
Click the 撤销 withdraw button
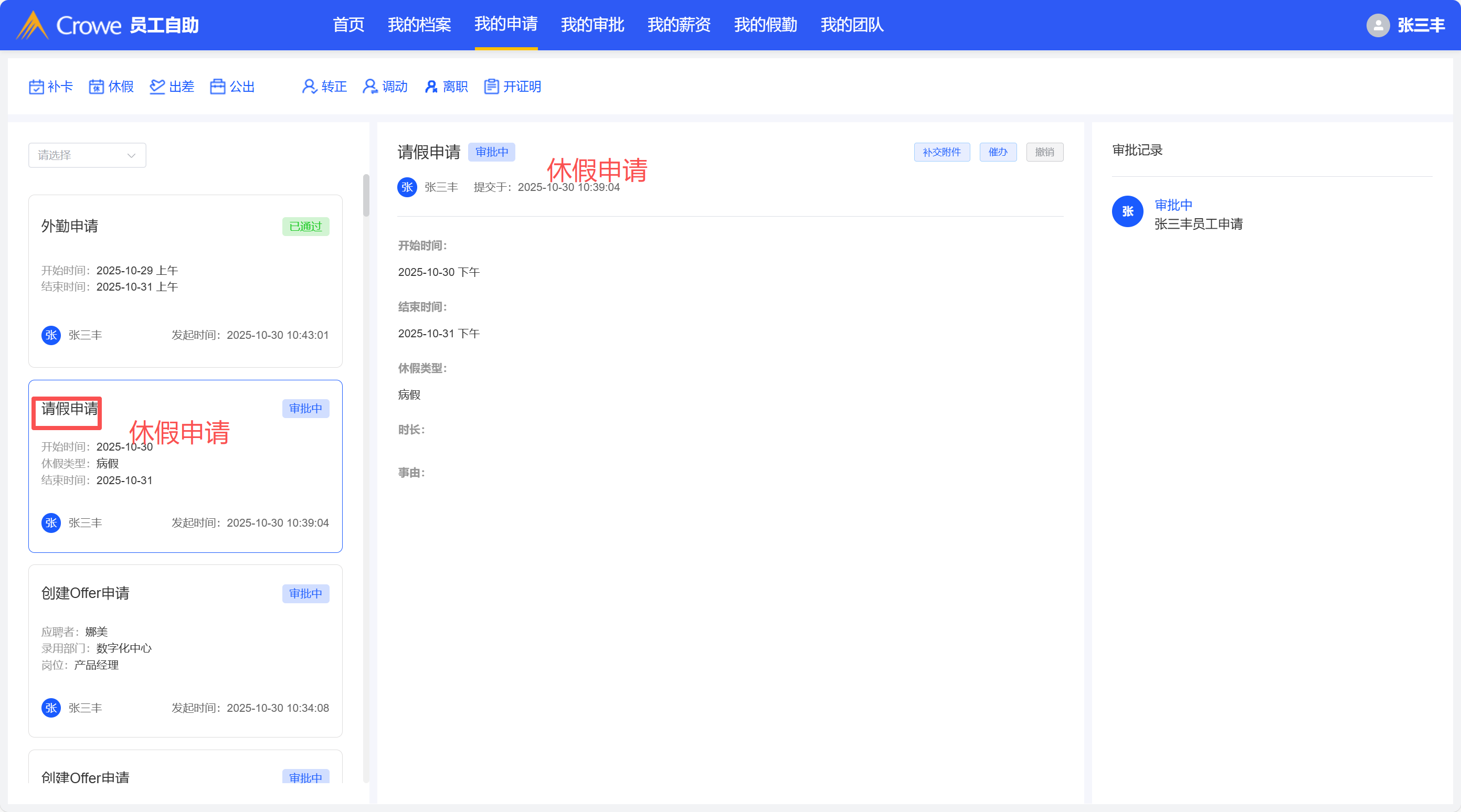click(x=1044, y=152)
